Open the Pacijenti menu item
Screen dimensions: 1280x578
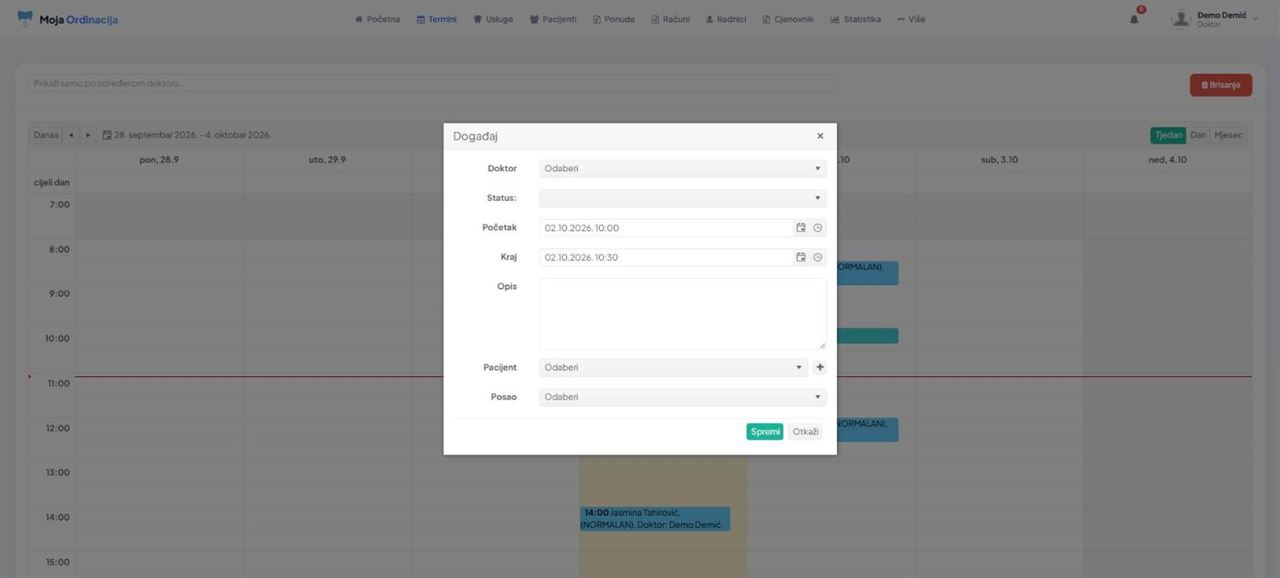pos(553,19)
